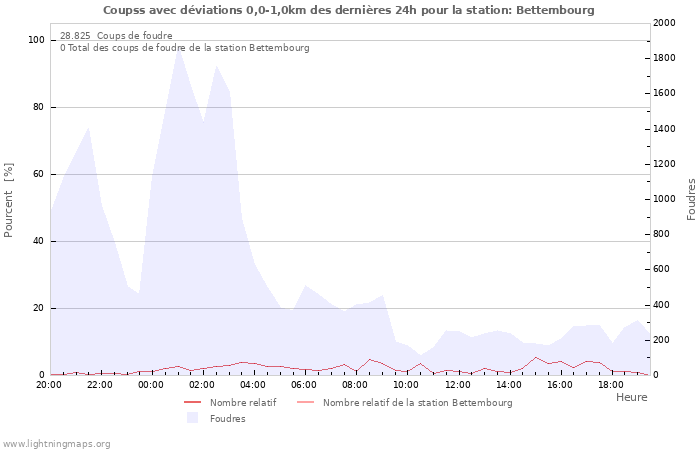Viewport: 700px width, 450px height.
Task: Click the 06:00 time axis label
Action: point(304,385)
